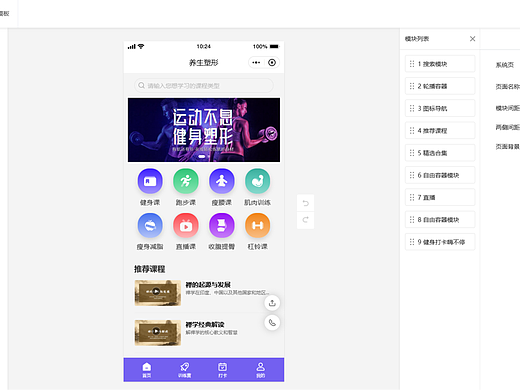Click the 运动不息 健身塑形 banner image
This screenshot has height=390, width=520.
[204, 130]
